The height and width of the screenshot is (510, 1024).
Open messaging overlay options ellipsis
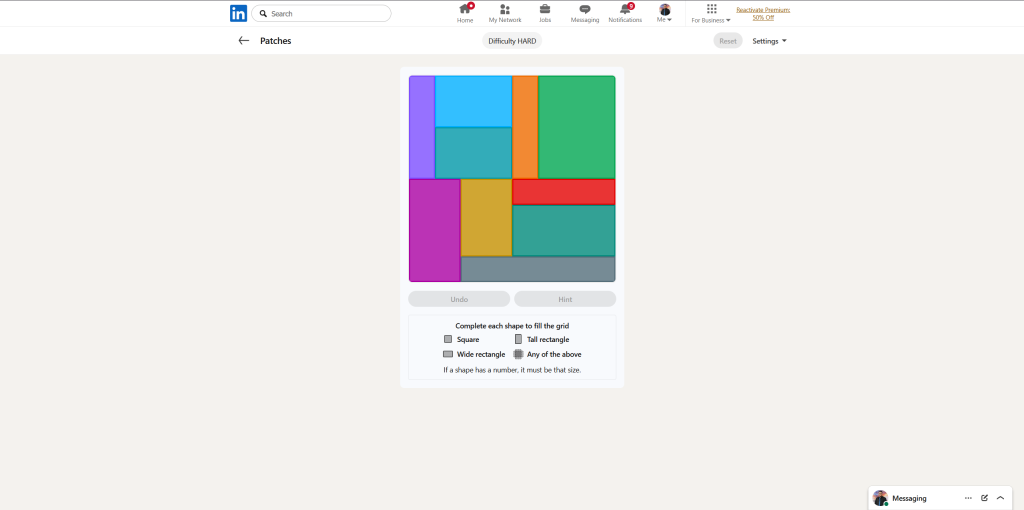click(x=968, y=498)
